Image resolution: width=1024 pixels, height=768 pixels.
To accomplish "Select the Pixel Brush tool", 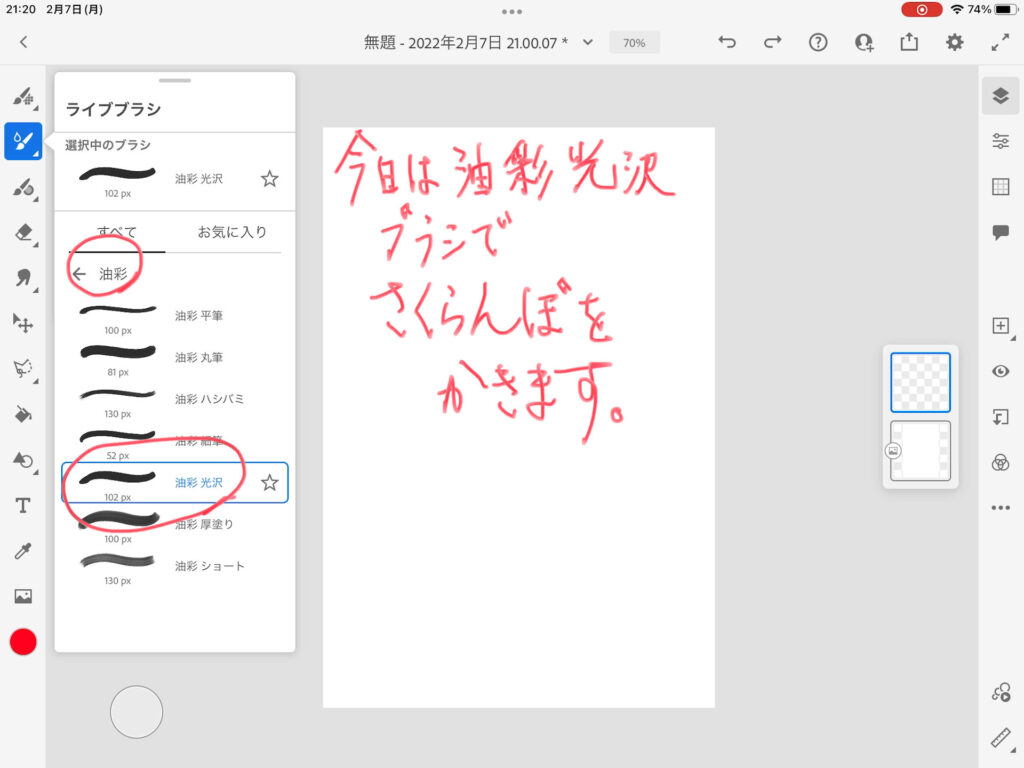I will click(22, 97).
